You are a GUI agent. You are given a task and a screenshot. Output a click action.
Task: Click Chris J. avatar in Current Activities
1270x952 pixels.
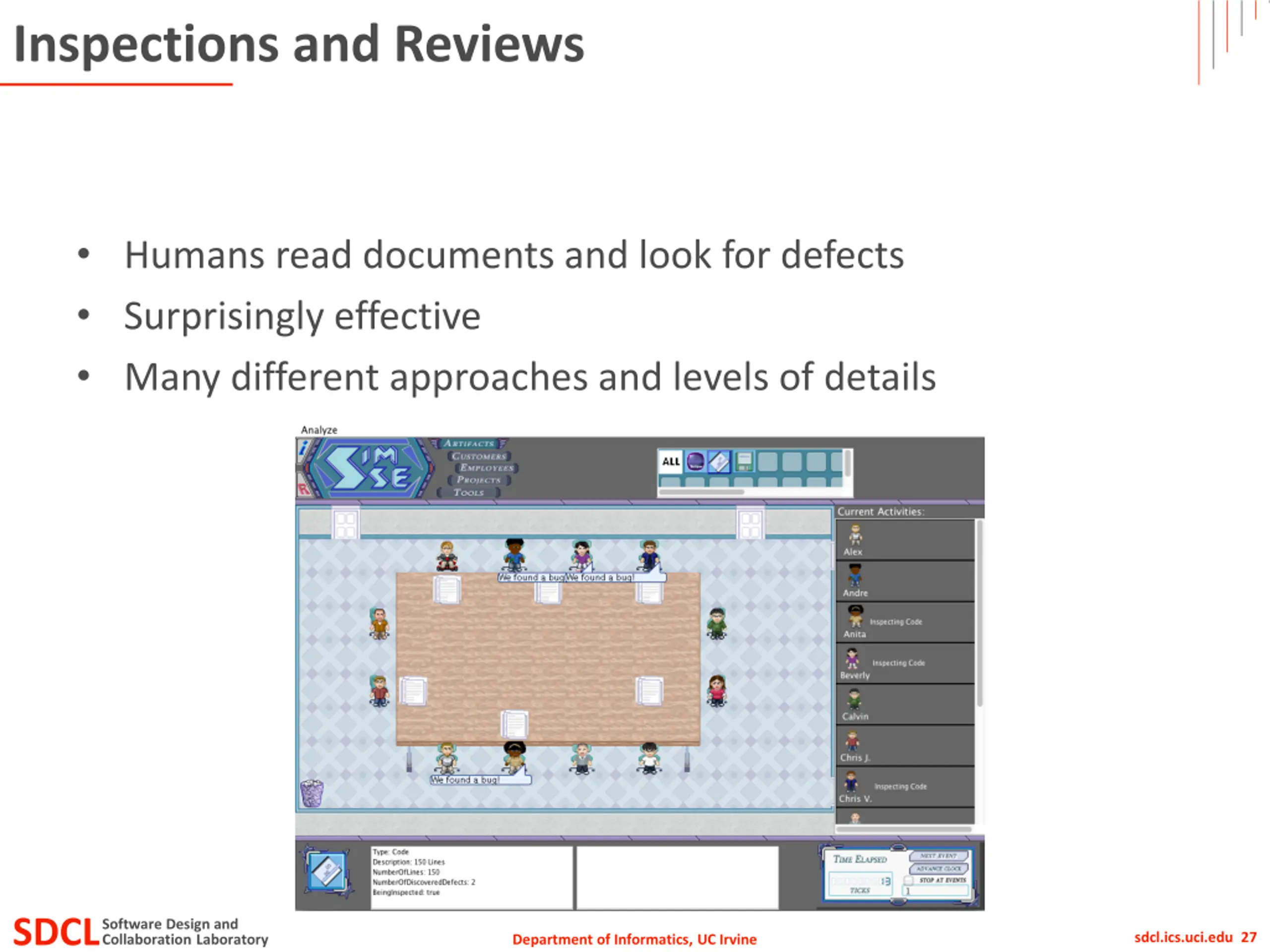click(853, 741)
